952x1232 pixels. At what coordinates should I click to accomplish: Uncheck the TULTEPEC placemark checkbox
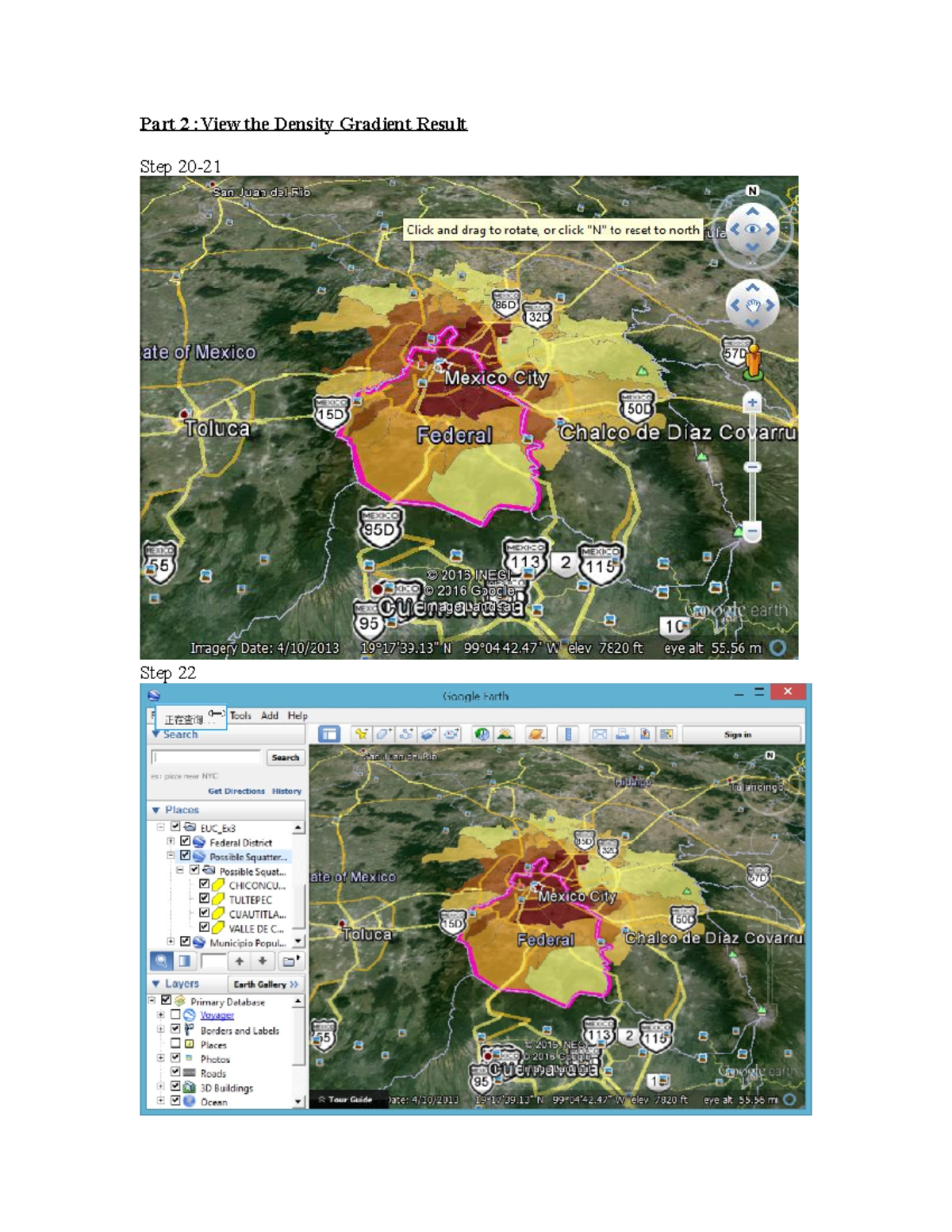(204, 898)
